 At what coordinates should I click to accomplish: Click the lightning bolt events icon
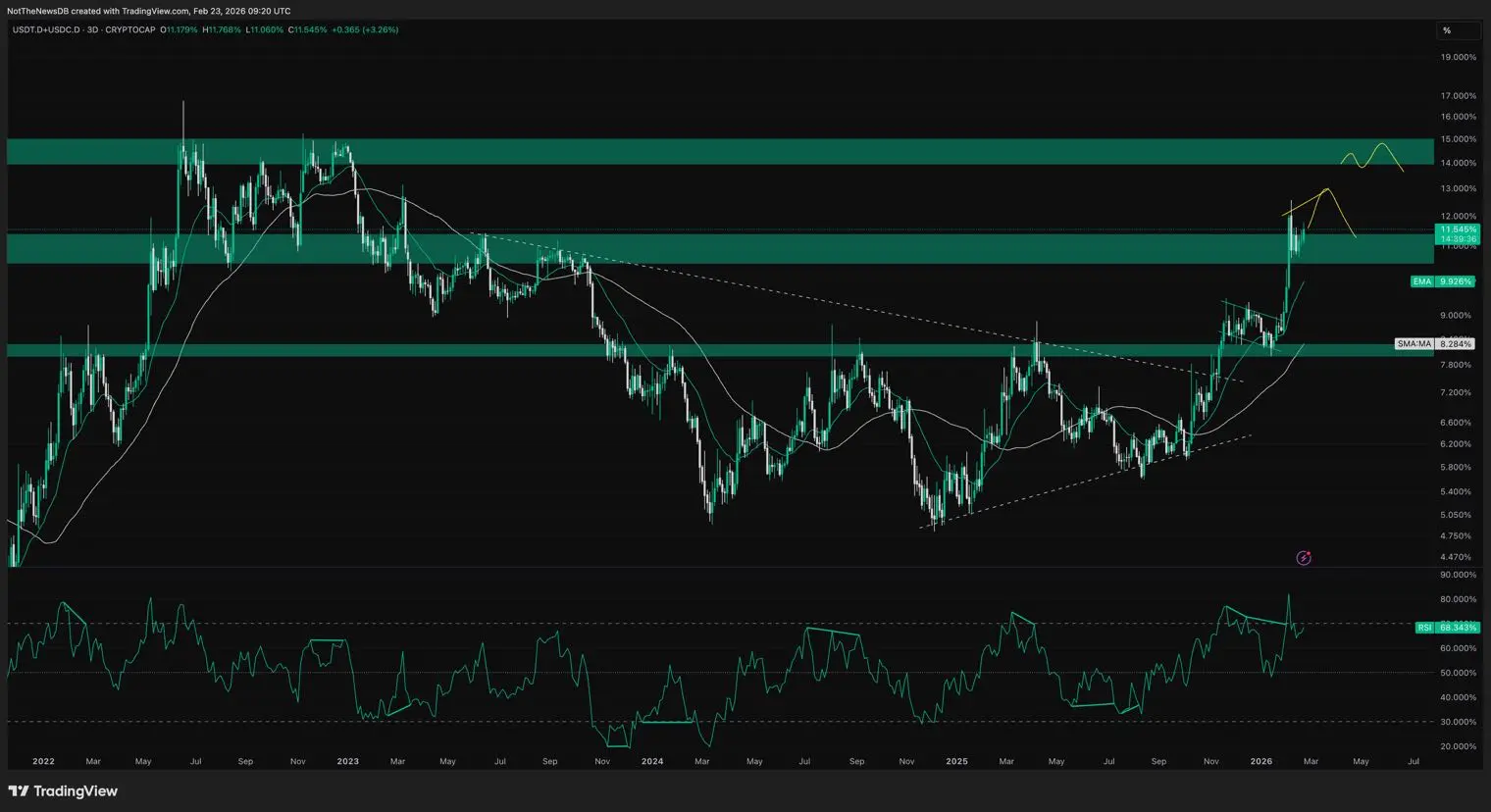(1304, 558)
